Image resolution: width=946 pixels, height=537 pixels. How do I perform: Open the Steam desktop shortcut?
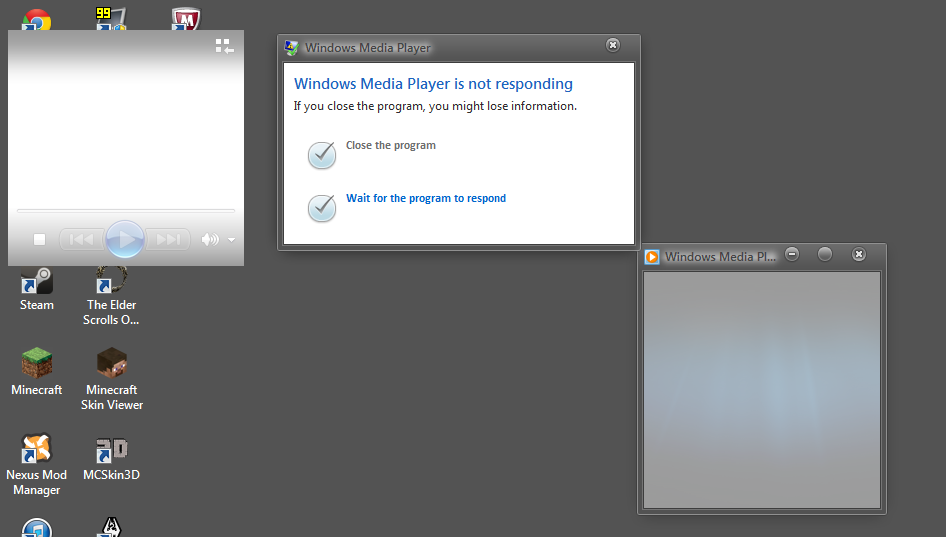(x=37, y=290)
